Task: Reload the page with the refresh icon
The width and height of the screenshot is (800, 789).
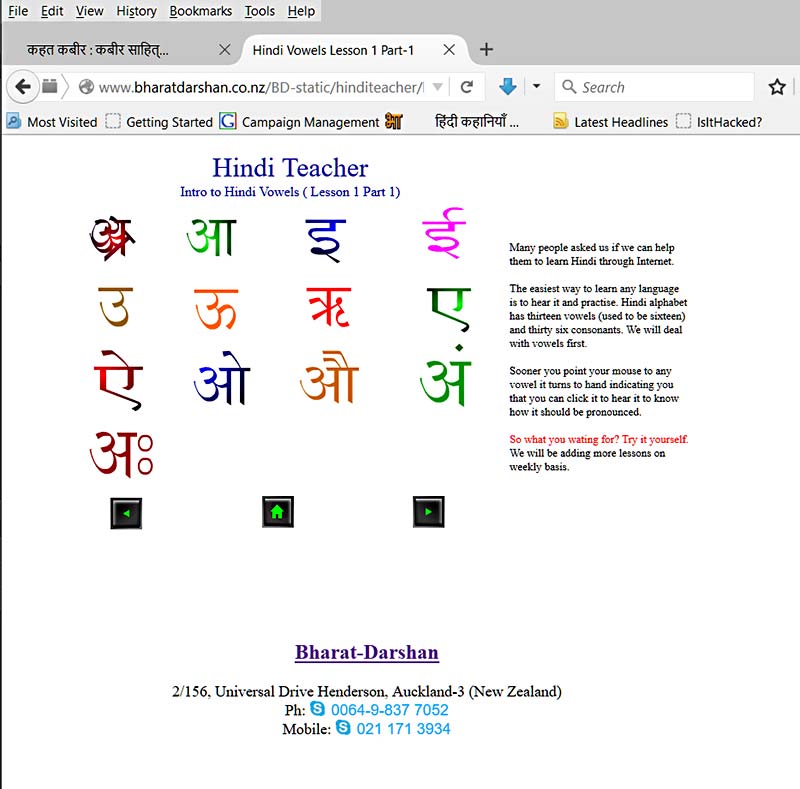Action: tap(467, 87)
